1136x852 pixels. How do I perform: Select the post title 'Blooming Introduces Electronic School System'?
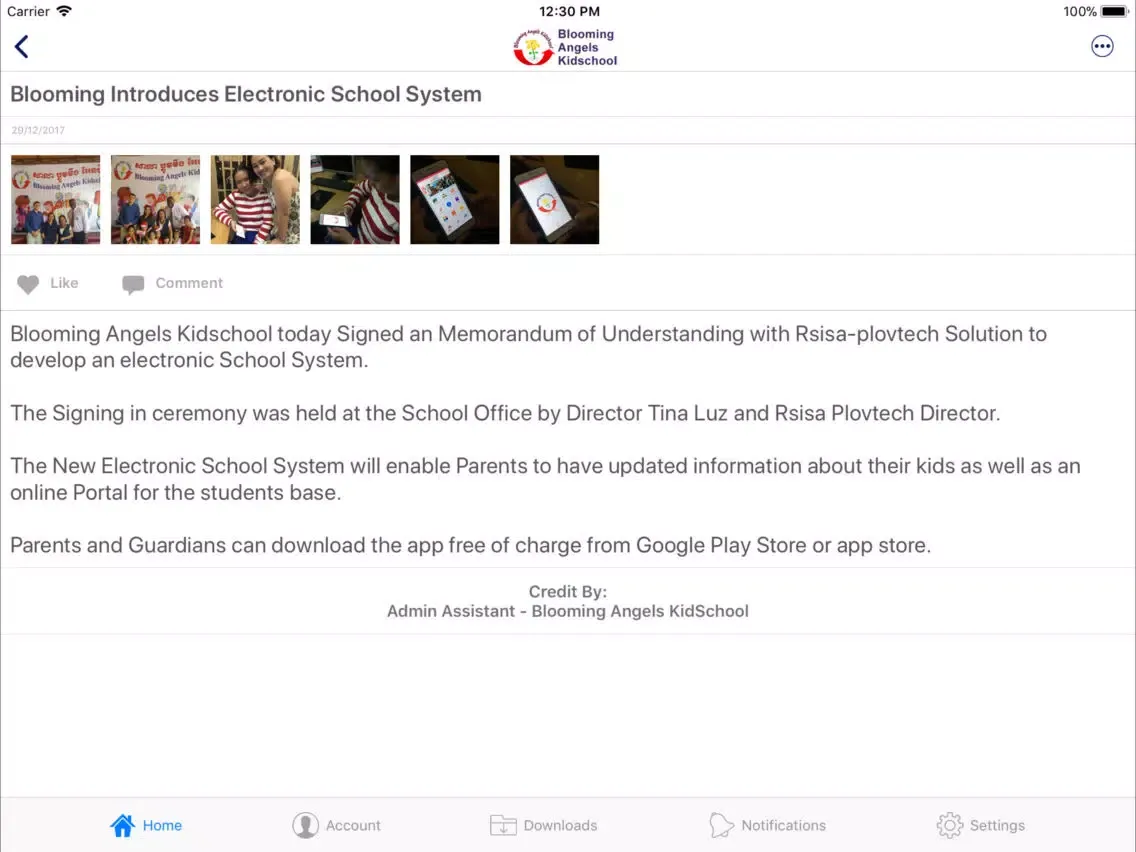(x=246, y=94)
